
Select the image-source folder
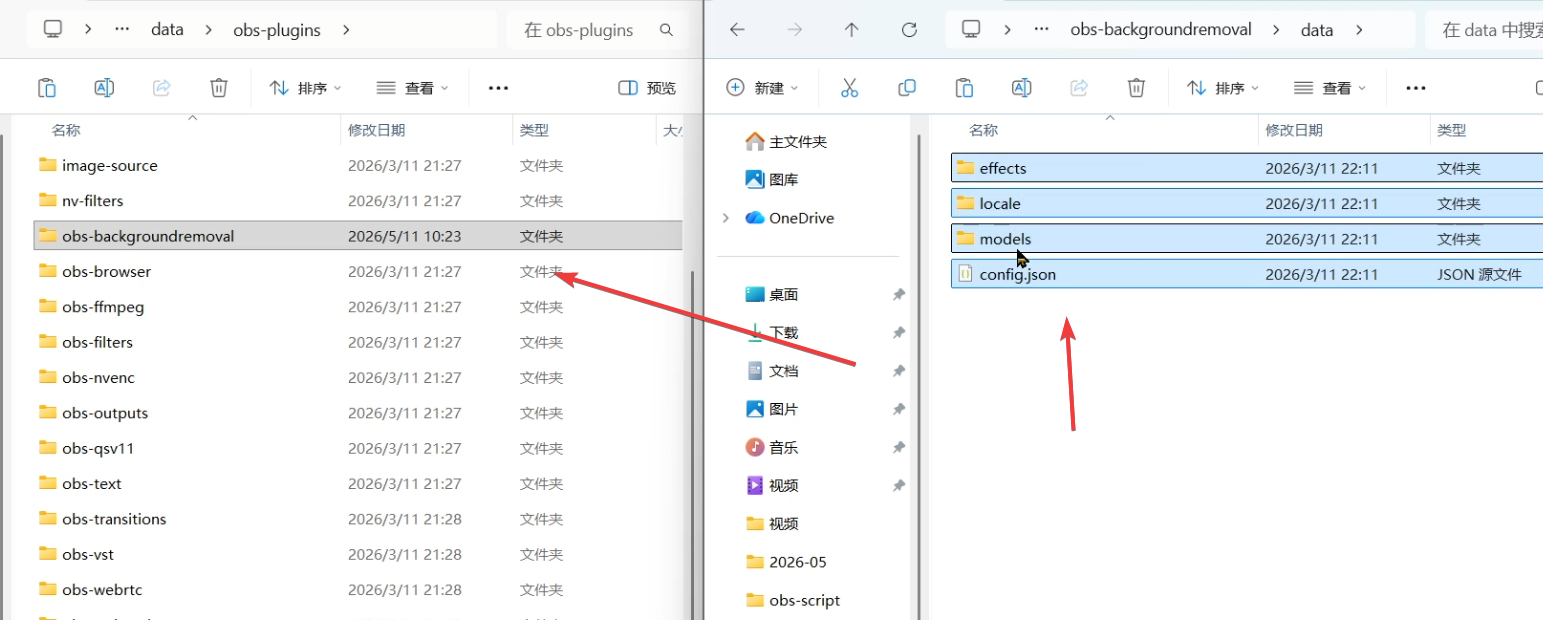click(x=358, y=165)
